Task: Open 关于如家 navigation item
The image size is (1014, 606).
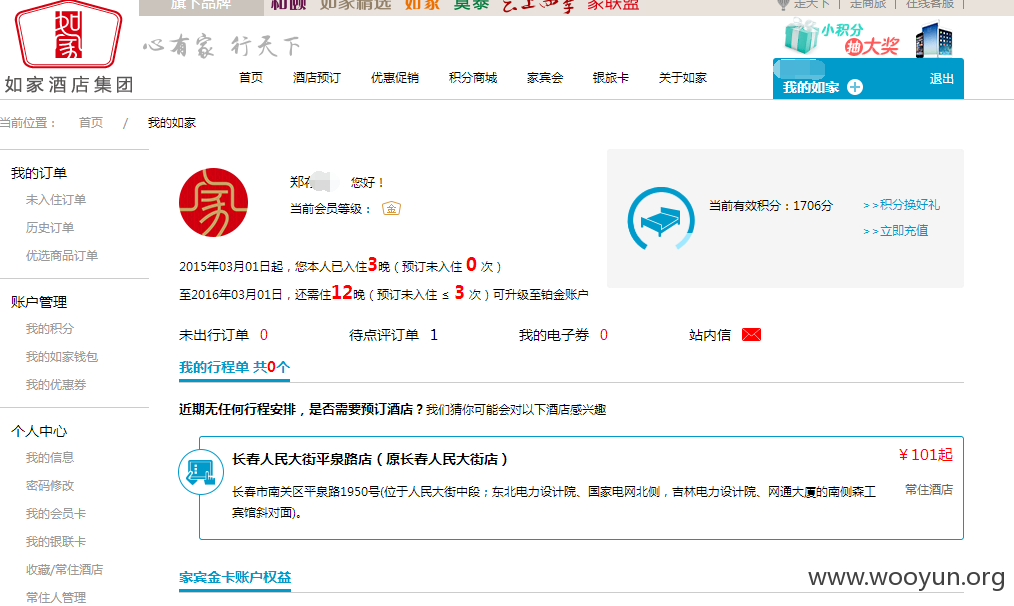Action: coord(682,78)
